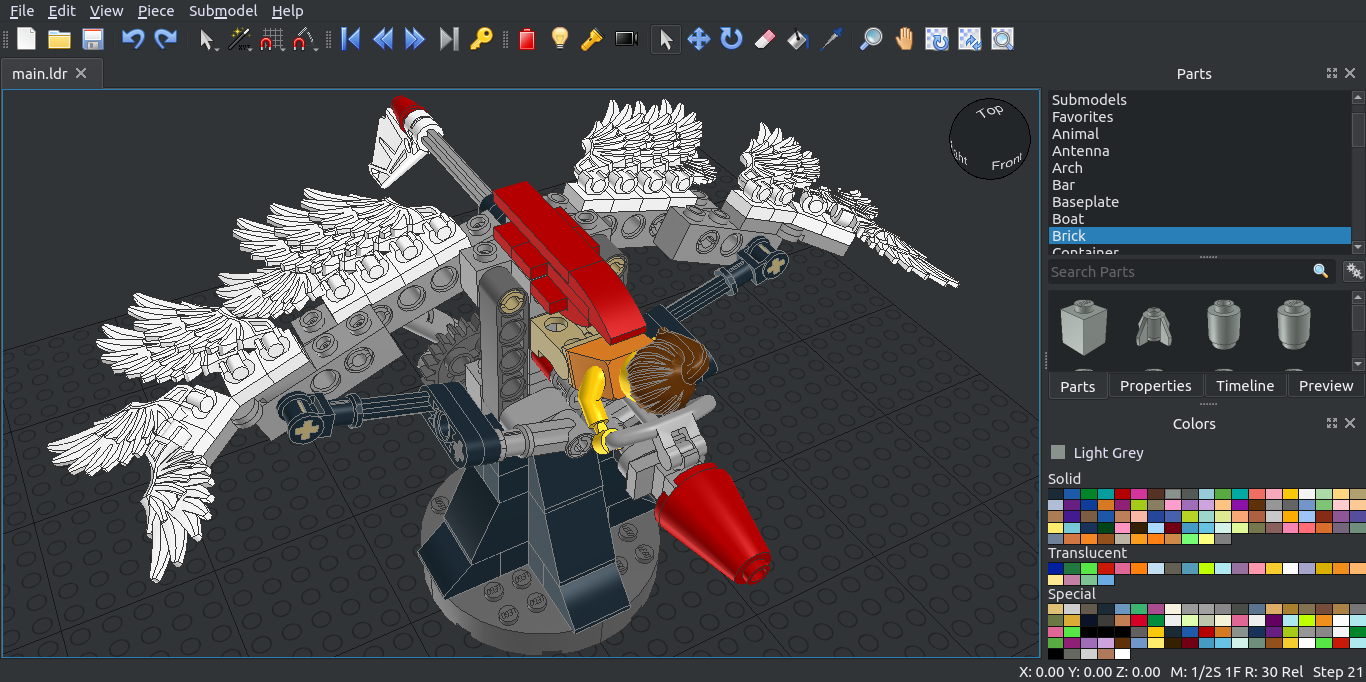Toggle angle snap magnet

(x=304, y=40)
